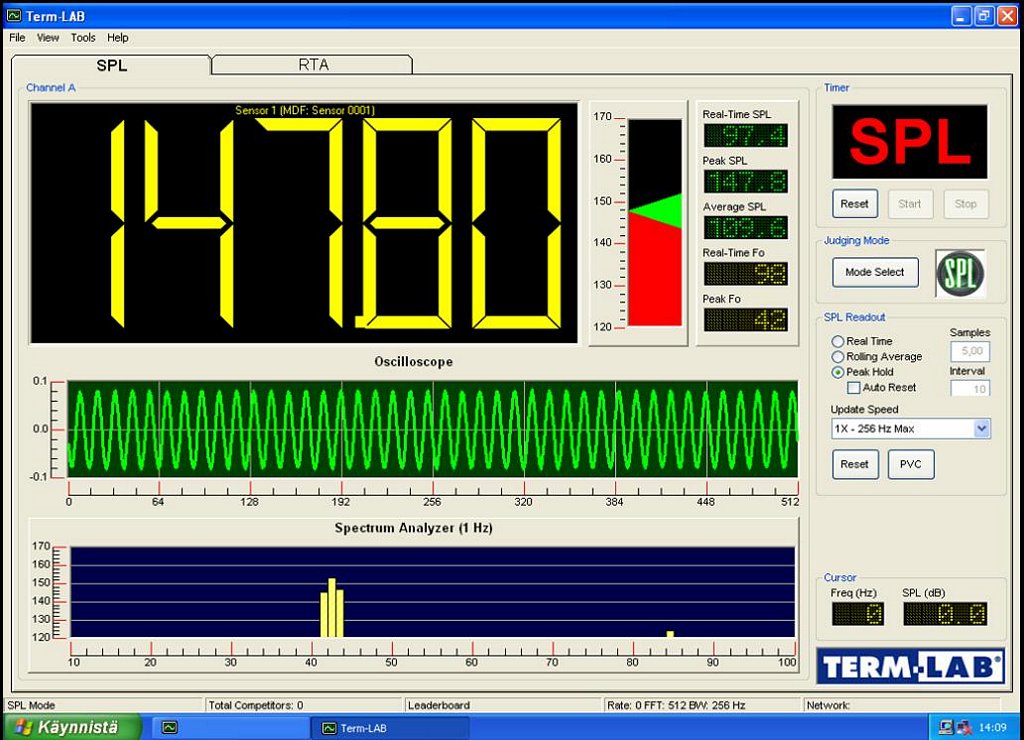Open the Tools menu
This screenshot has width=1024, height=740.
83,38
